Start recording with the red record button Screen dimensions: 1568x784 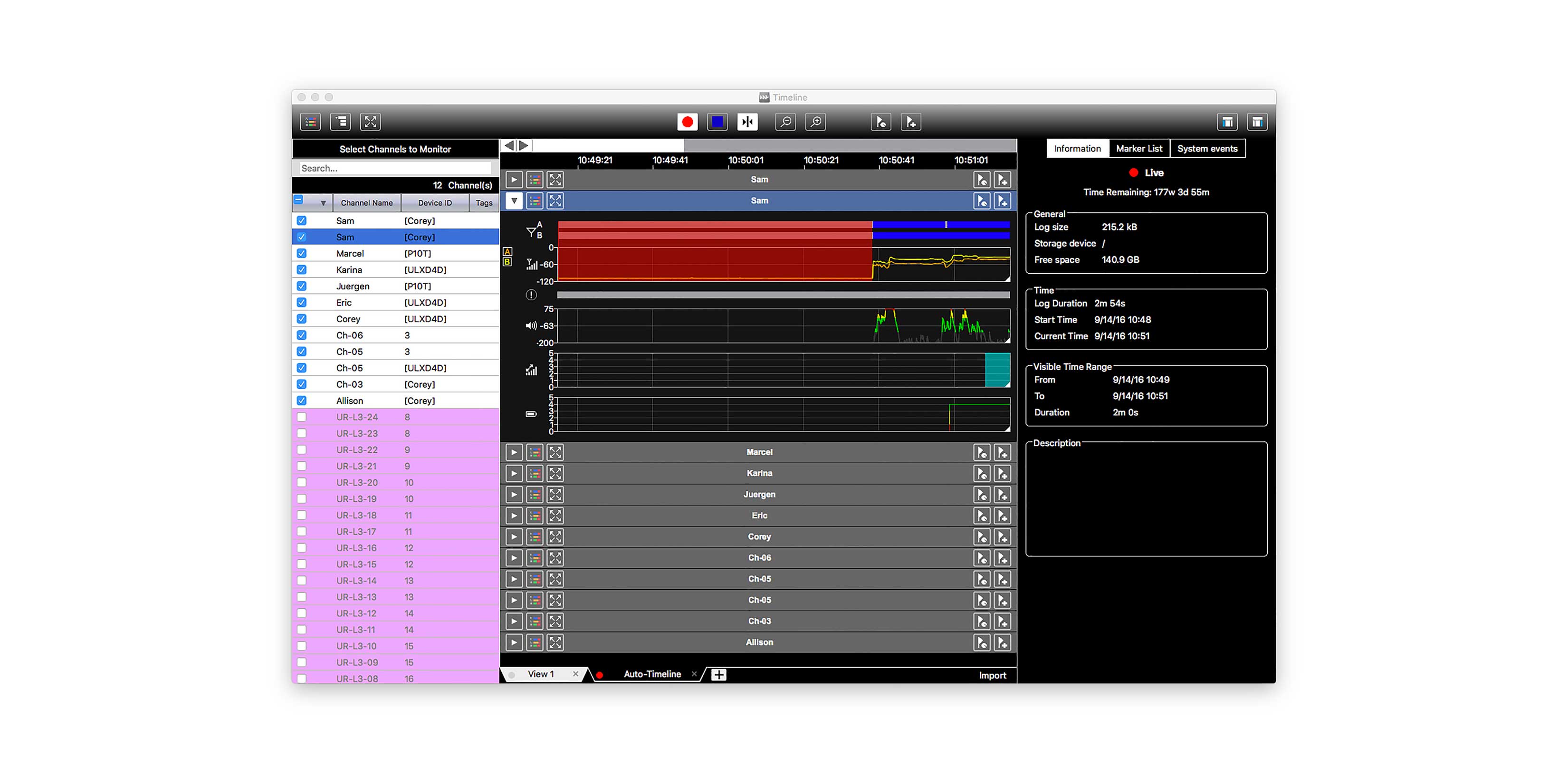coord(687,122)
